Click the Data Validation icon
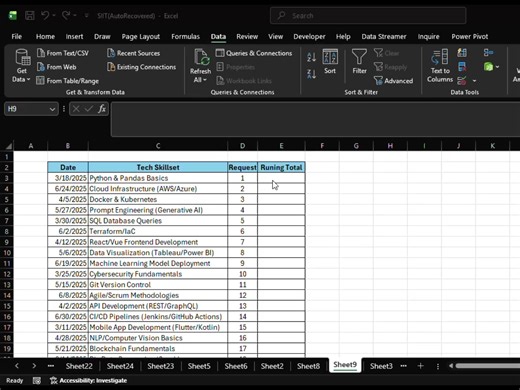520x390 pixels. [x=462, y=80]
